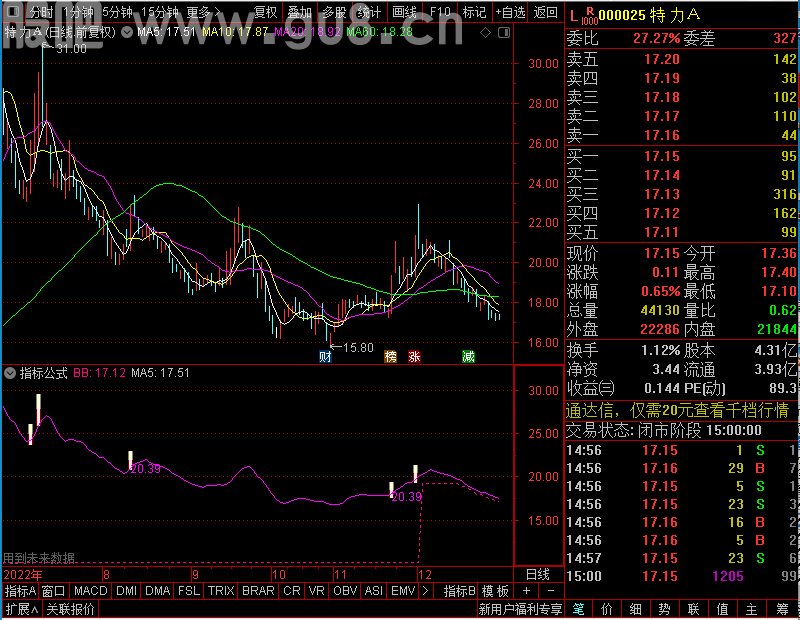The image size is (800, 620).
Task: Click the 财 marker on chart
Action: (x=325, y=356)
